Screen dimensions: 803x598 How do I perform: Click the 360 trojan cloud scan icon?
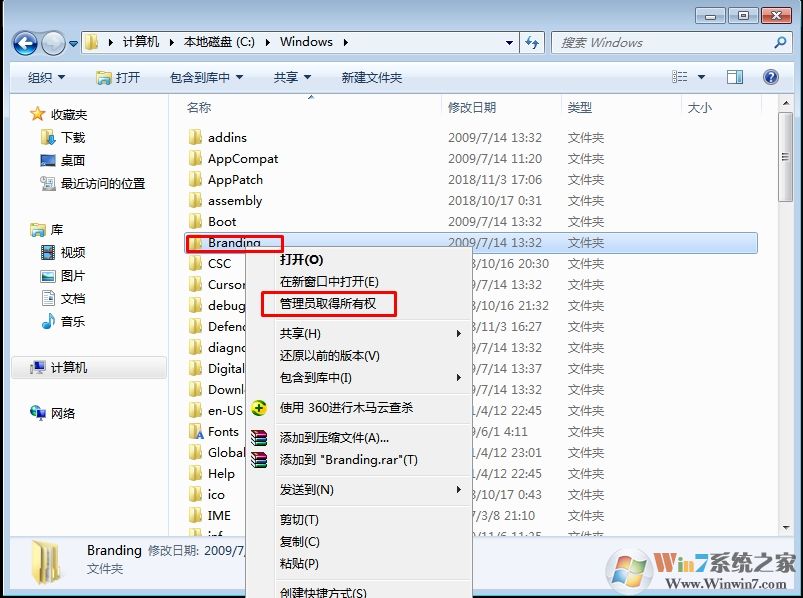click(259, 408)
